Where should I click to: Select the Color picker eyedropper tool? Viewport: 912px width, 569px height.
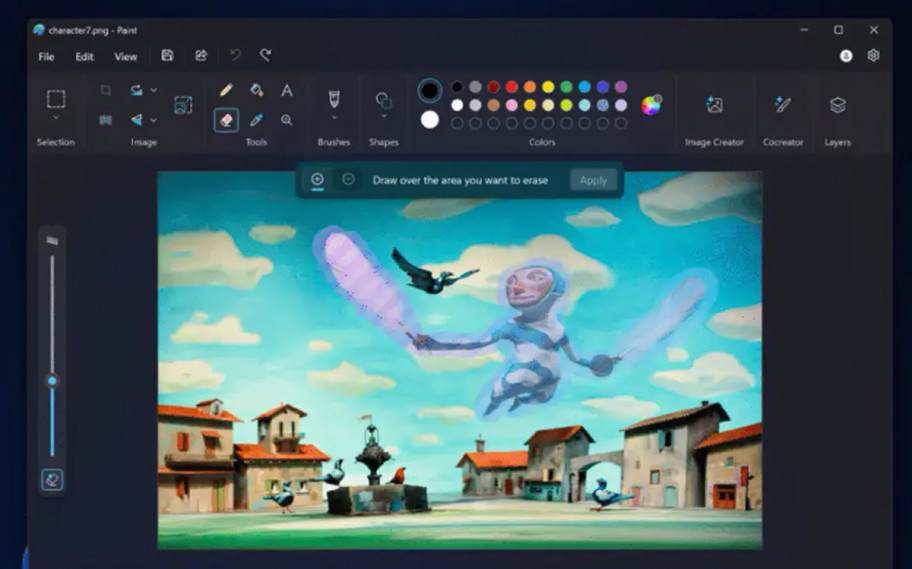256,120
